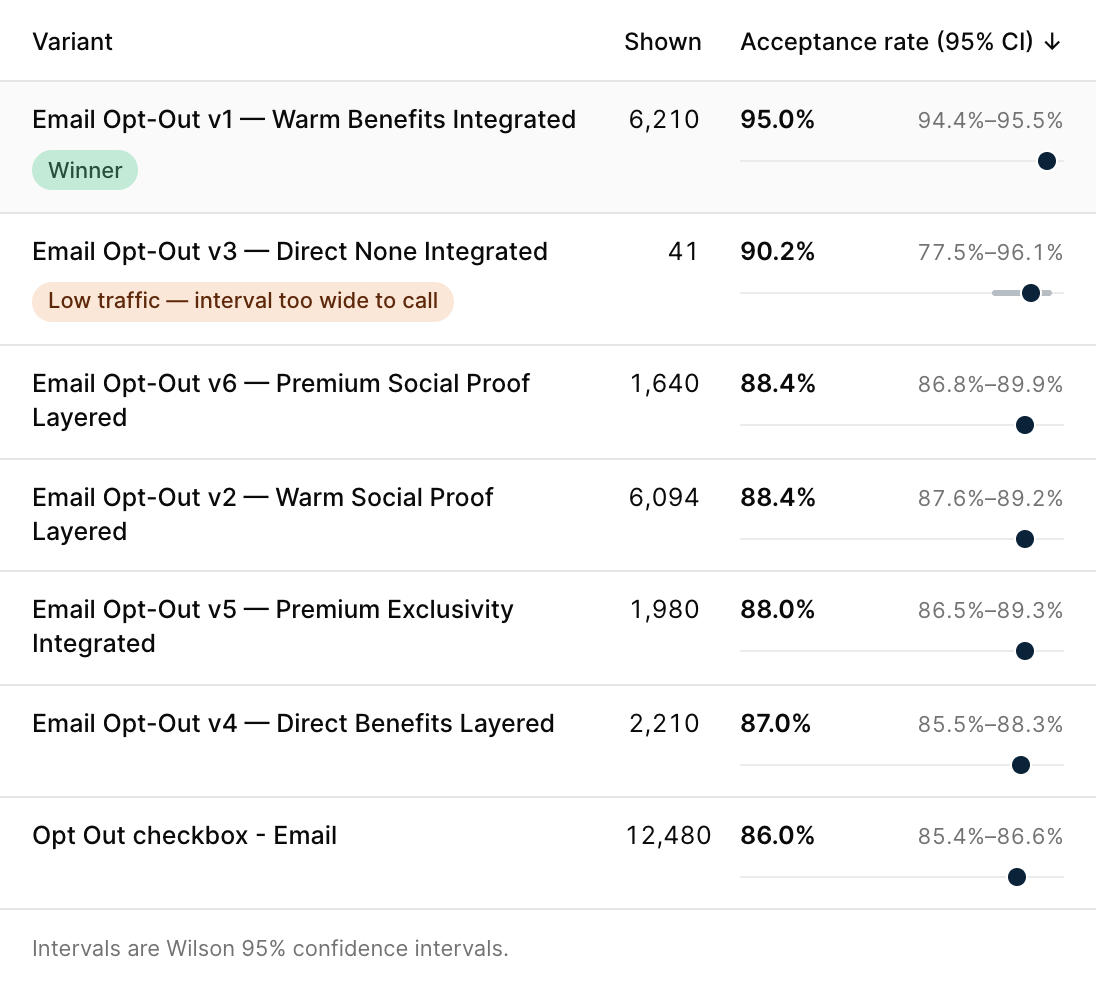Viewport: 1096px width, 990px height.
Task: Click the Low traffic warning badge
Action: 243,301
